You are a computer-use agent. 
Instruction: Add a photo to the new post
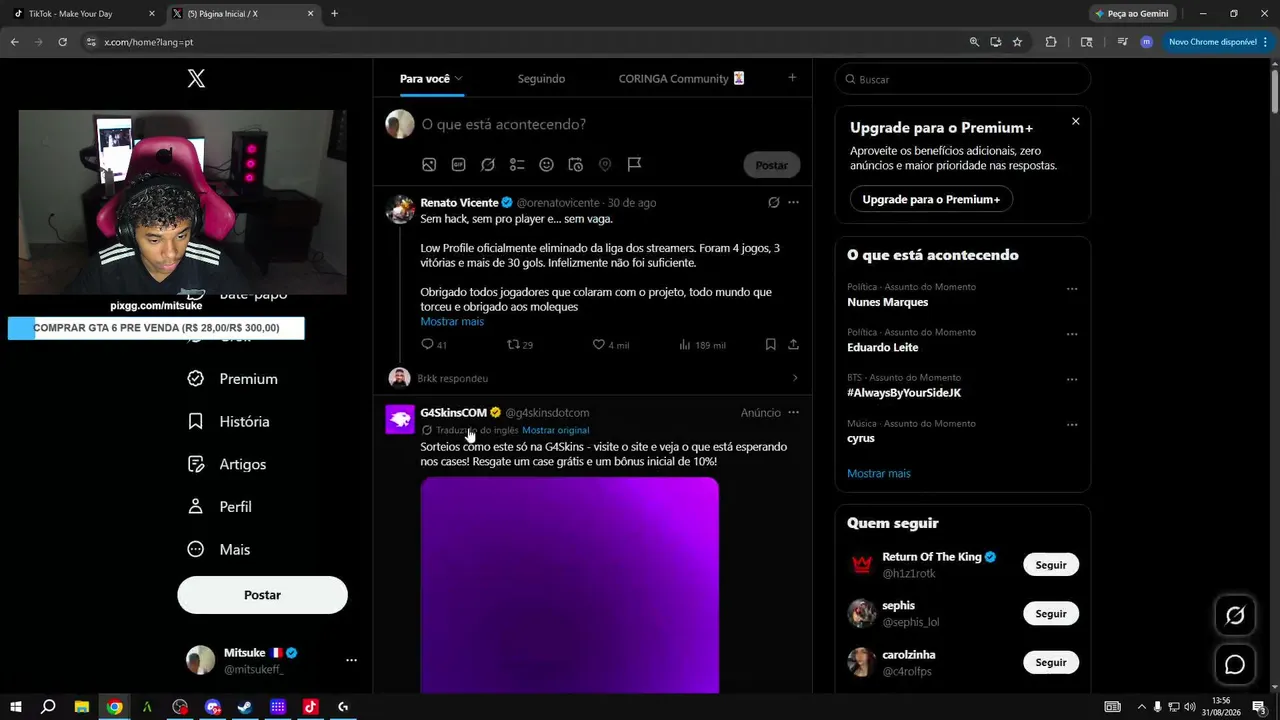(429, 165)
